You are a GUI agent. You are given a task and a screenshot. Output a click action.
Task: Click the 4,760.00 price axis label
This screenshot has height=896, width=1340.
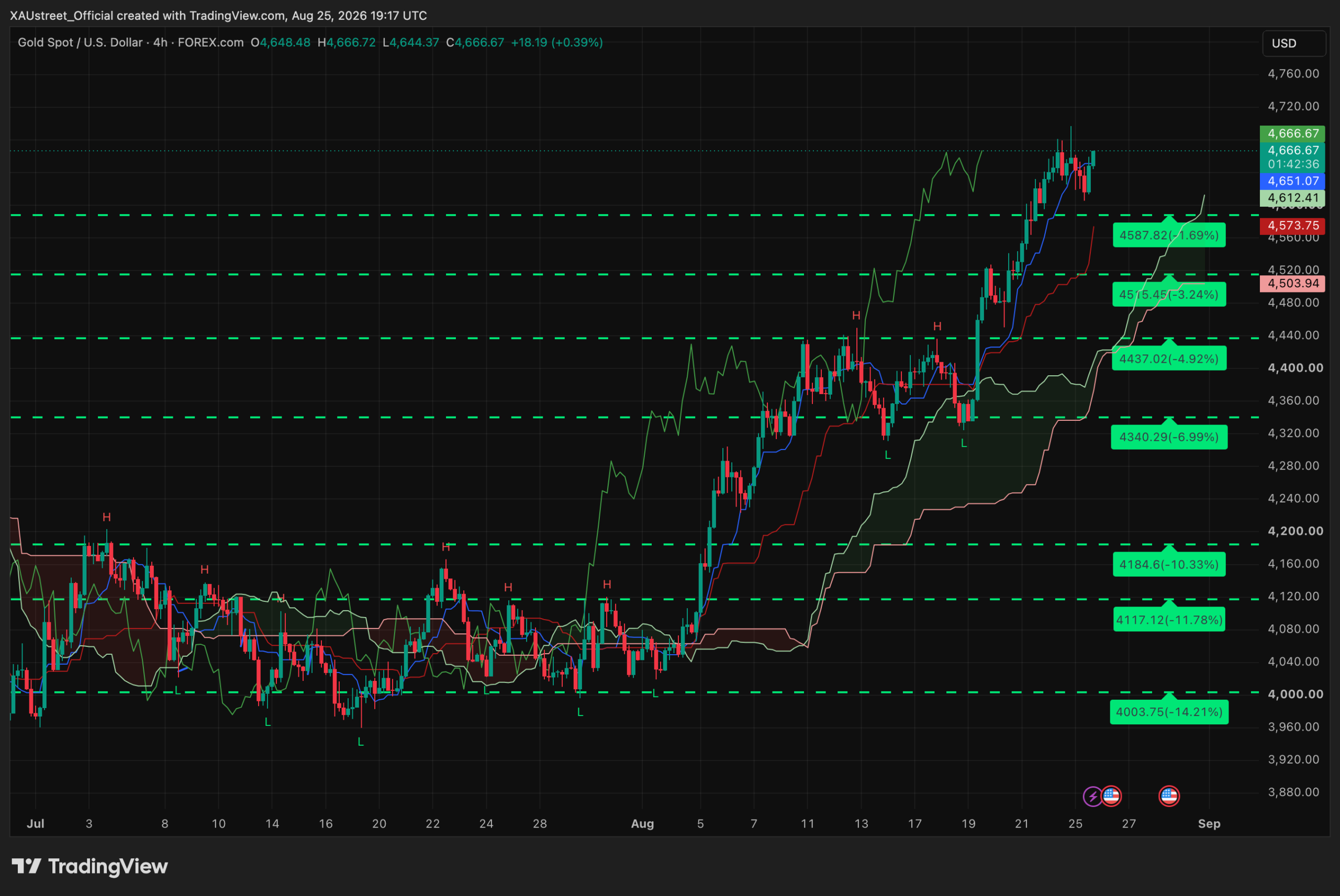[1294, 74]
